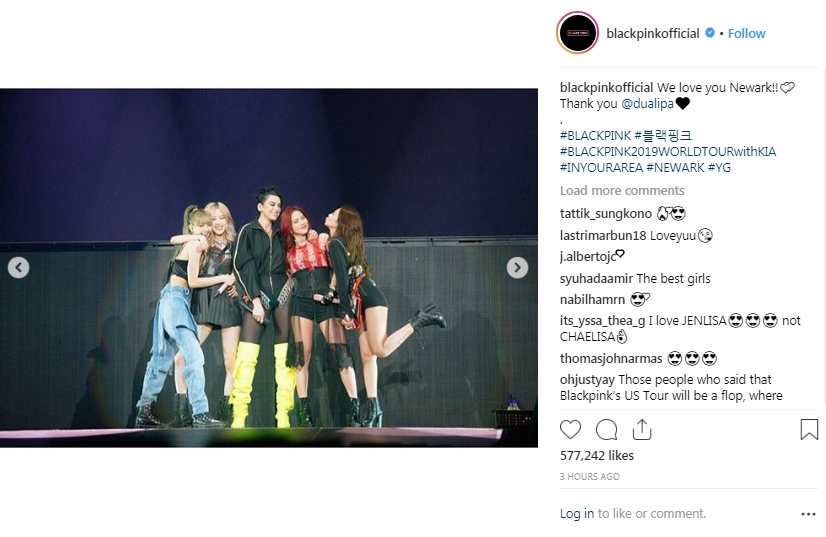The image size is (826, 537).
Task: Open blackpinkofficial profile picture
Action: 577,33
